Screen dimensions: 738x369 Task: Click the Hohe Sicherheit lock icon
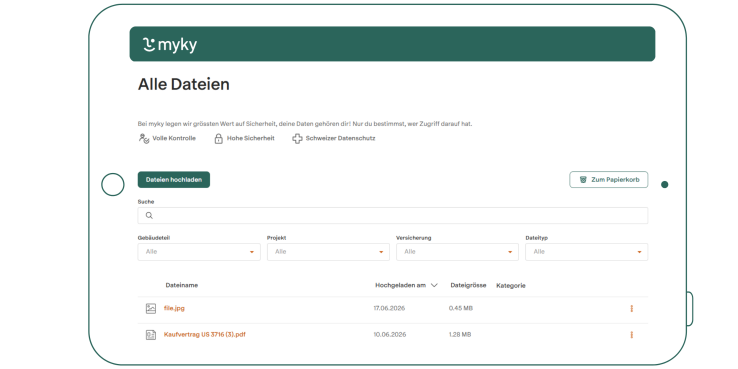[x=218, y=138]
